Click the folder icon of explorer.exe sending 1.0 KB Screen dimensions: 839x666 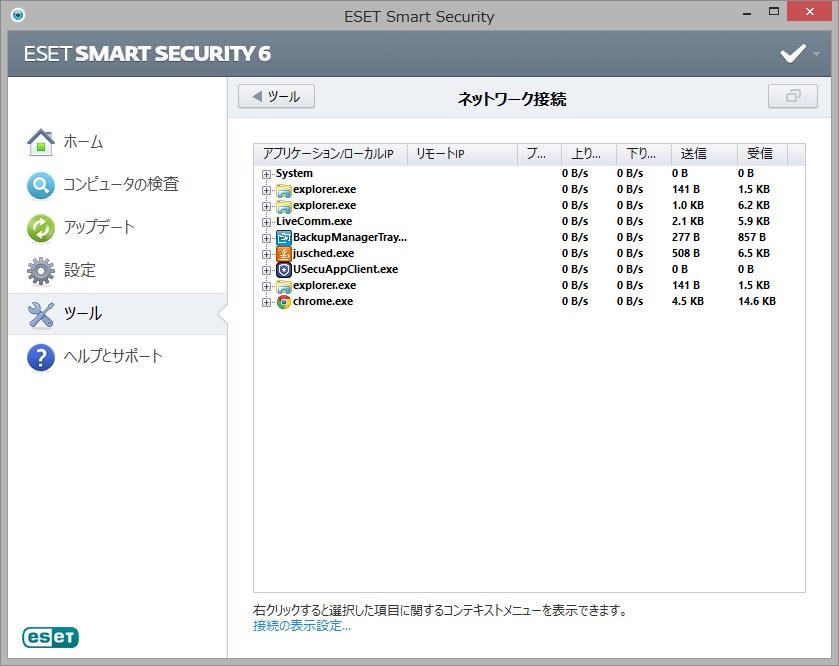click(284, 205)
